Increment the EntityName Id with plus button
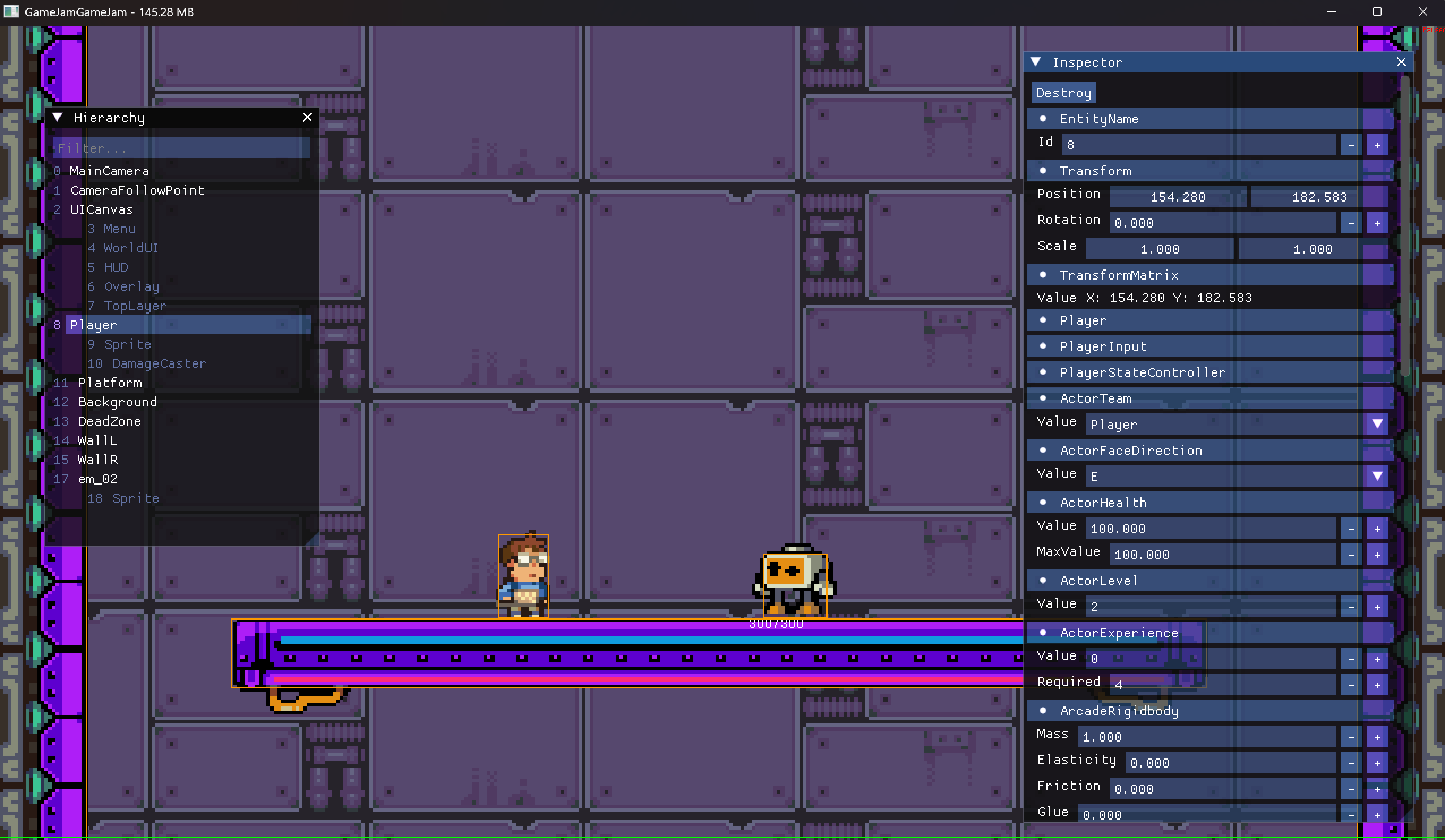The width and height of the screenshot is (1445, 840). click(1376, 145)
